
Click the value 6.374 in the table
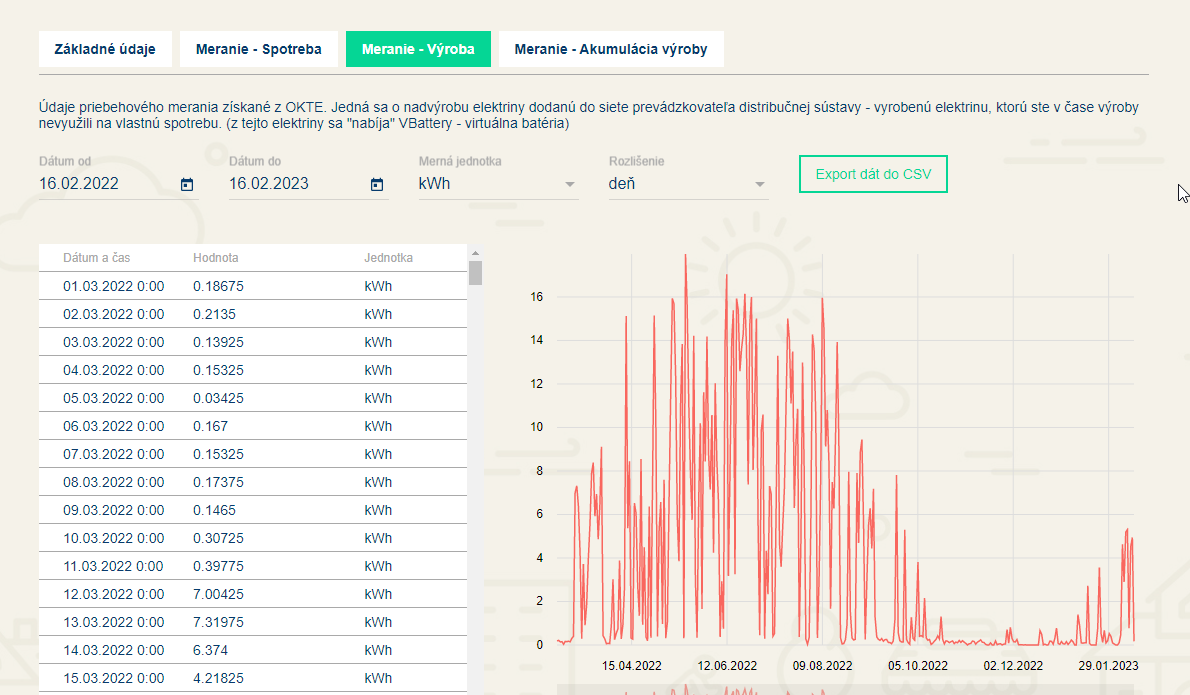tap(210, 651)
